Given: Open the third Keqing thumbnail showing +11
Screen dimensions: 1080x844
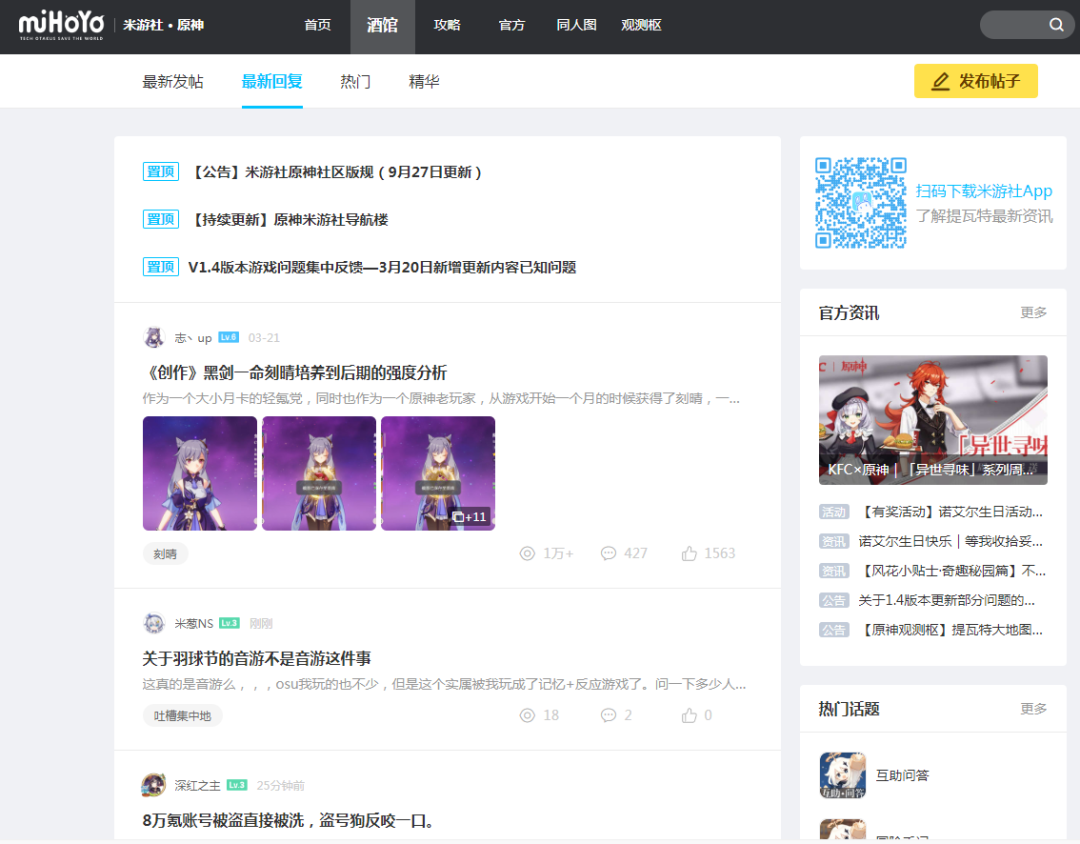Looking at the screenshot, I should (x=438, y=473).
